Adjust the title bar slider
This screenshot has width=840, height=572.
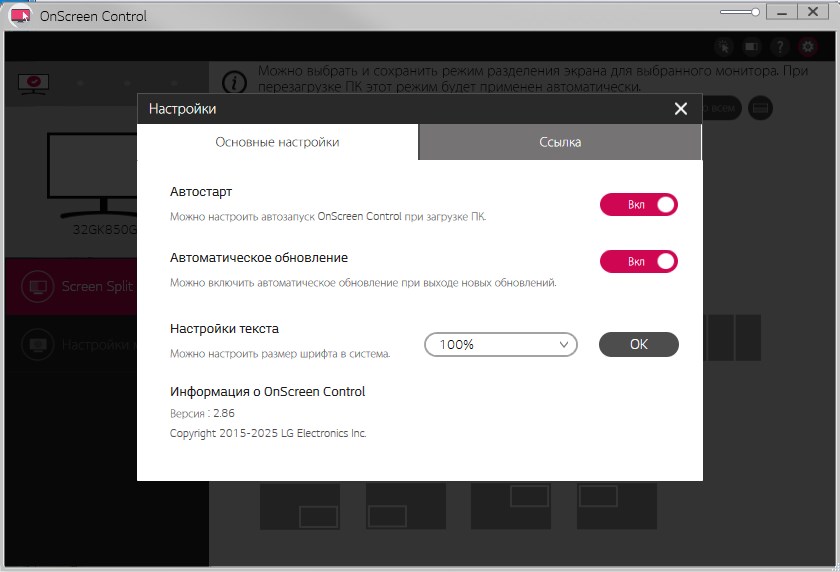(x=739, y=12)
